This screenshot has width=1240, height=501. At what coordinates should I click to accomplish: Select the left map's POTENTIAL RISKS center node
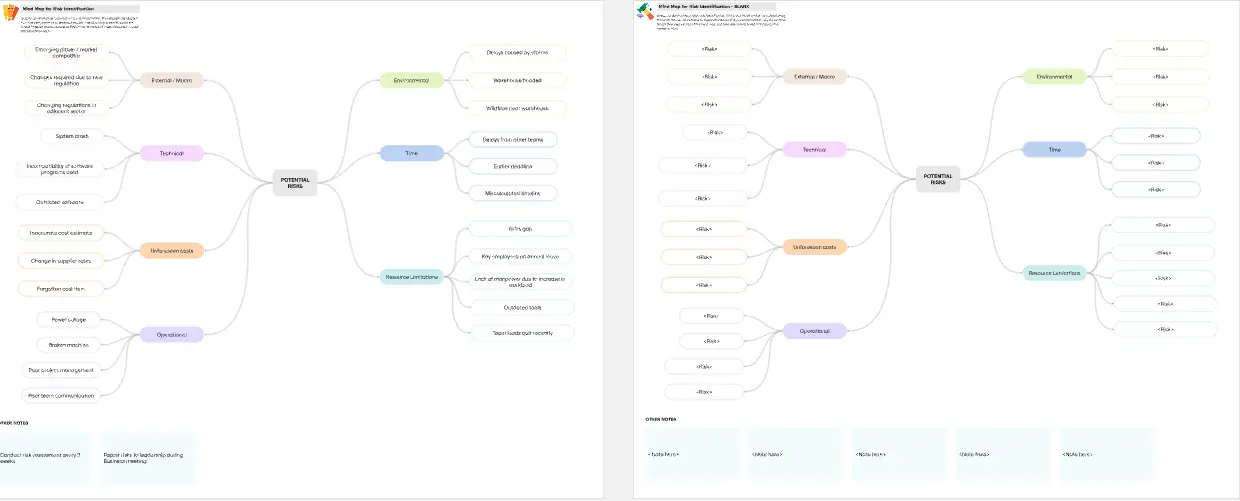[x=295, y=181]
